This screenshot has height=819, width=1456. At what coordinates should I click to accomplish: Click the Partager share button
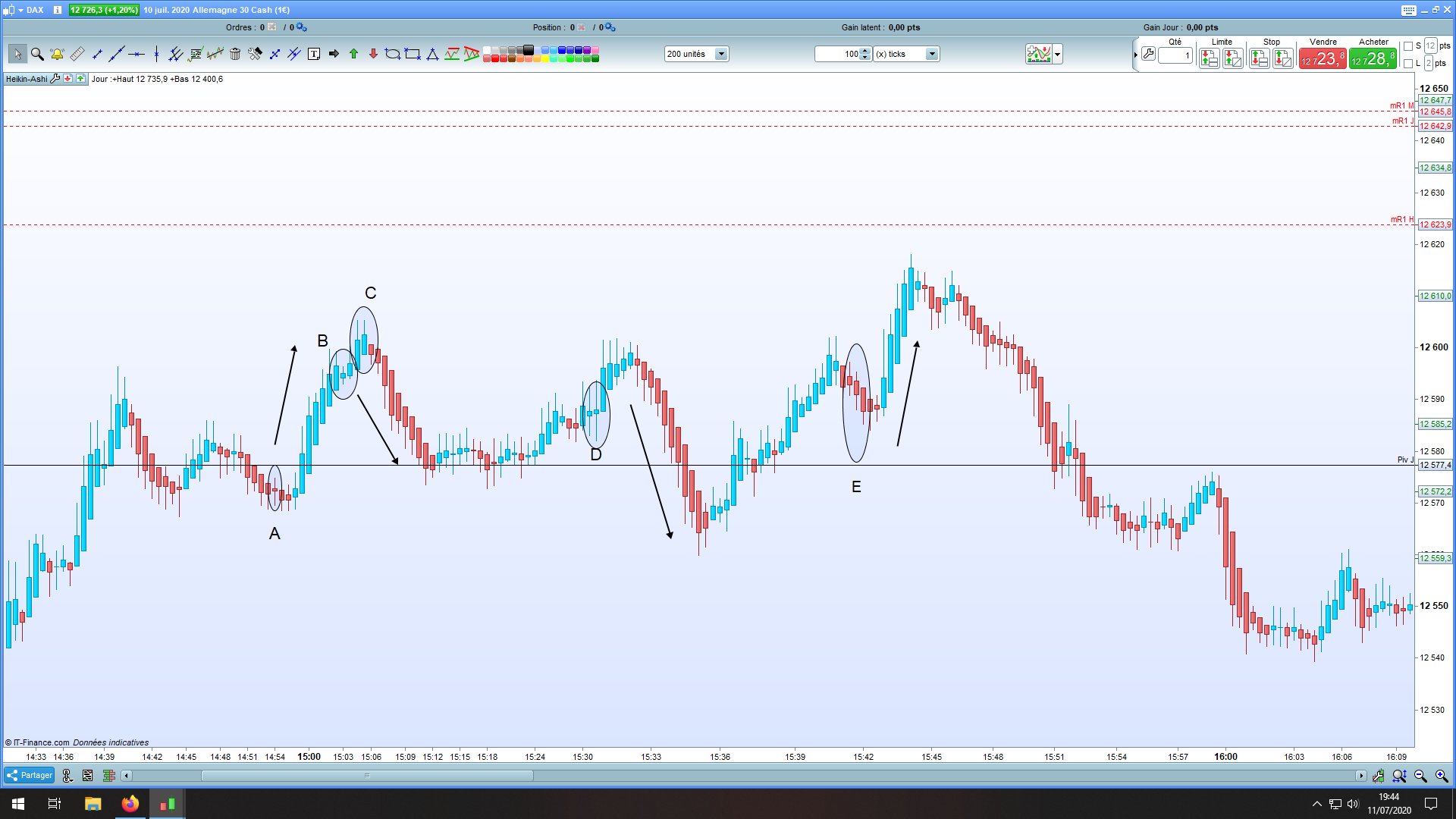click(30, 775)
